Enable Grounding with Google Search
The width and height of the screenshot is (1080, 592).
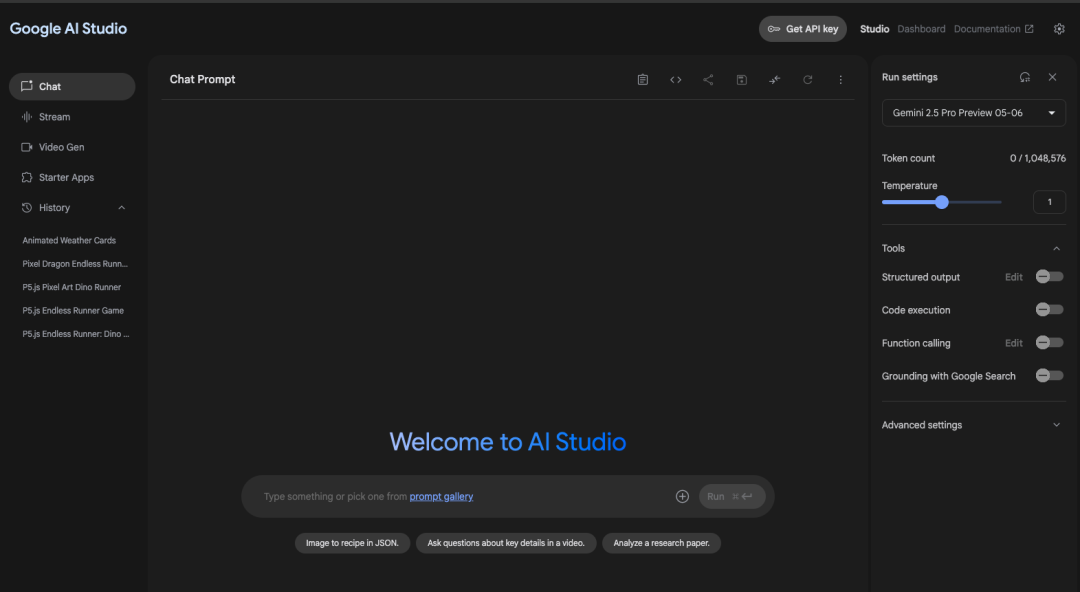click(1049, 376)
